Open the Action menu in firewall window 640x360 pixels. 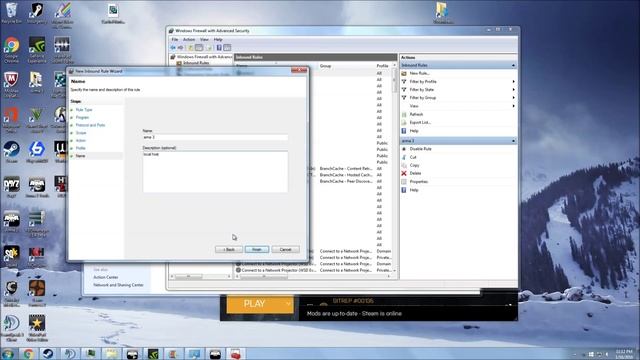pyautogui.click(x=189, y=40)
